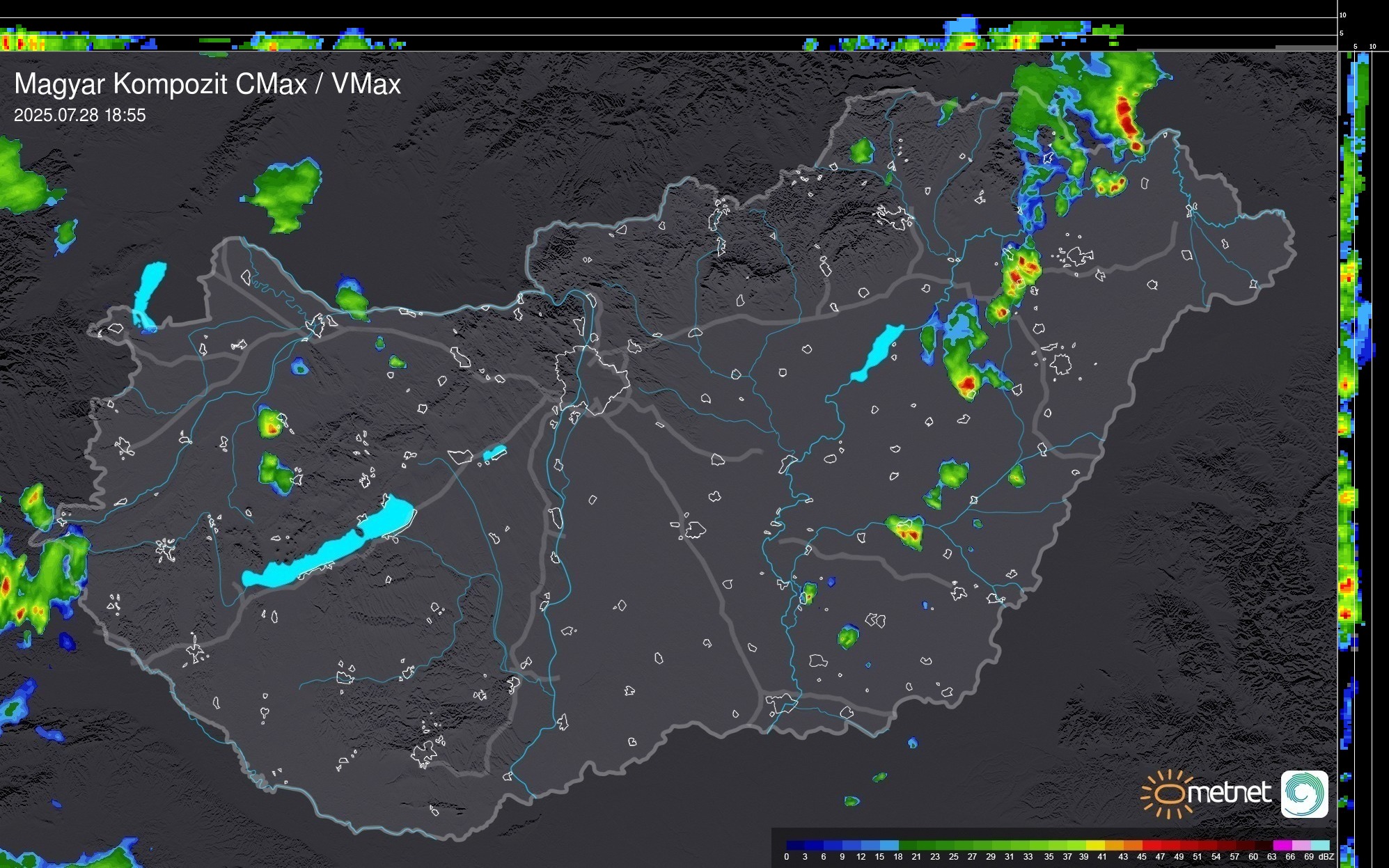Click the large green cell northwest of Hungary
1389x868 pixels.
click(x=287, y=193)
